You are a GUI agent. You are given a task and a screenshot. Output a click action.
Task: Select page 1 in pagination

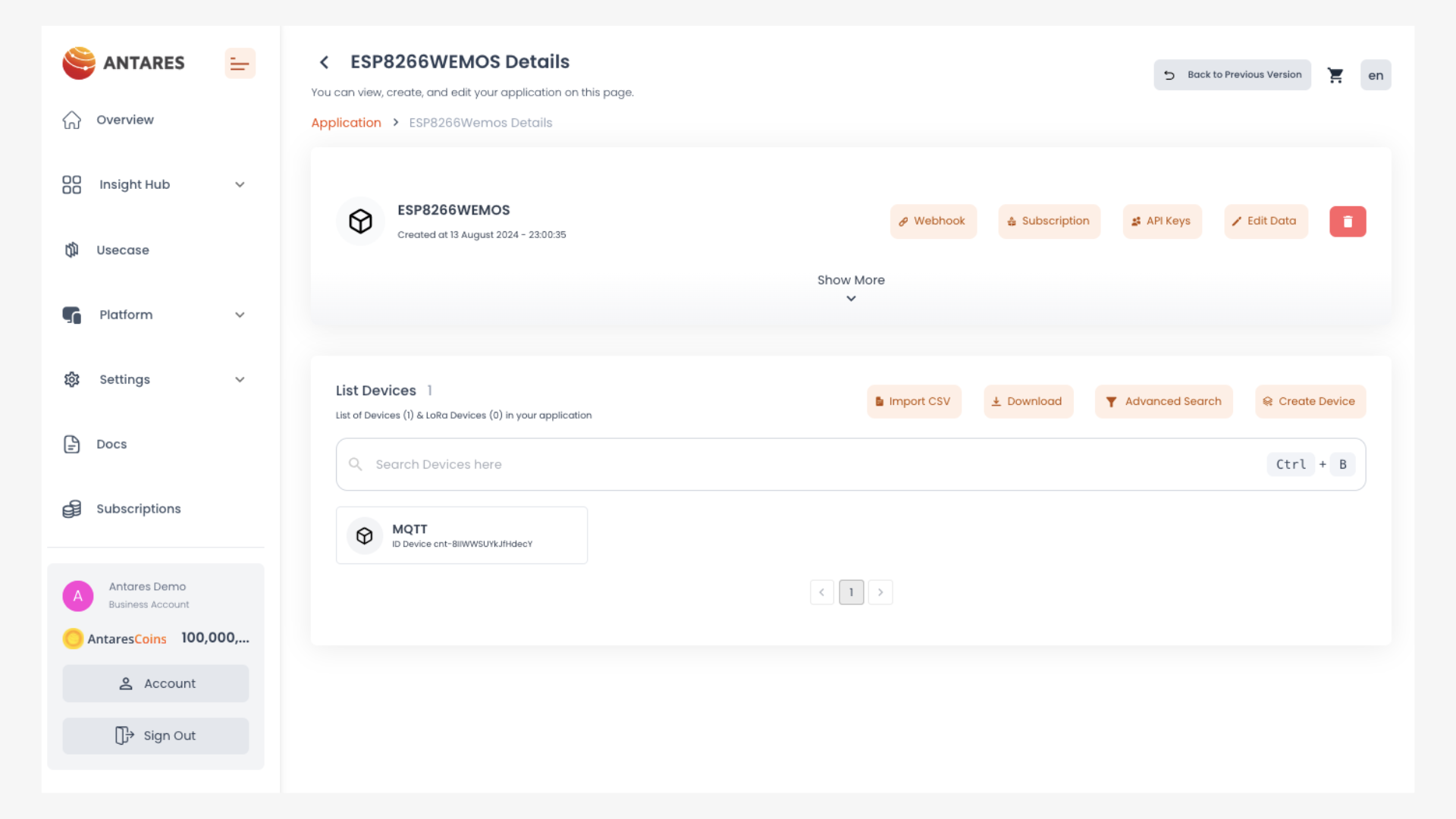click(852, 592)
